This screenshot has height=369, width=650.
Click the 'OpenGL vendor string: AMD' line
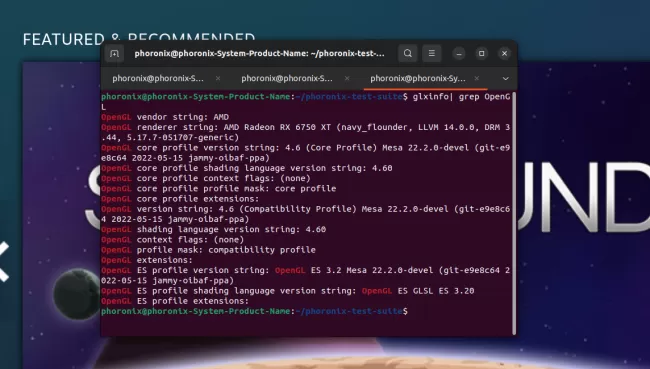(x=165, y=117)
